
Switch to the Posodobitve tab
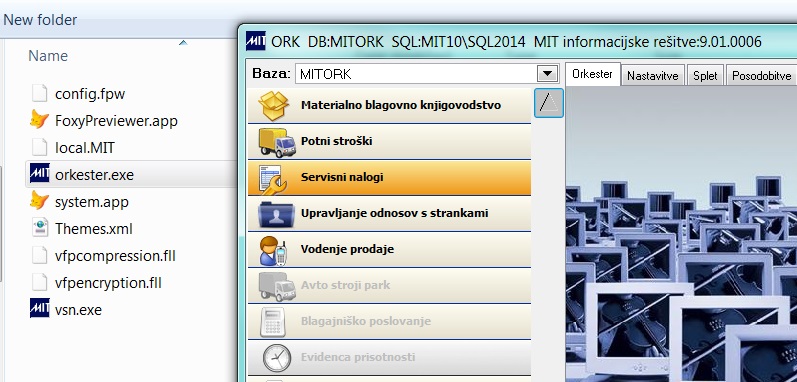(761, 76)
